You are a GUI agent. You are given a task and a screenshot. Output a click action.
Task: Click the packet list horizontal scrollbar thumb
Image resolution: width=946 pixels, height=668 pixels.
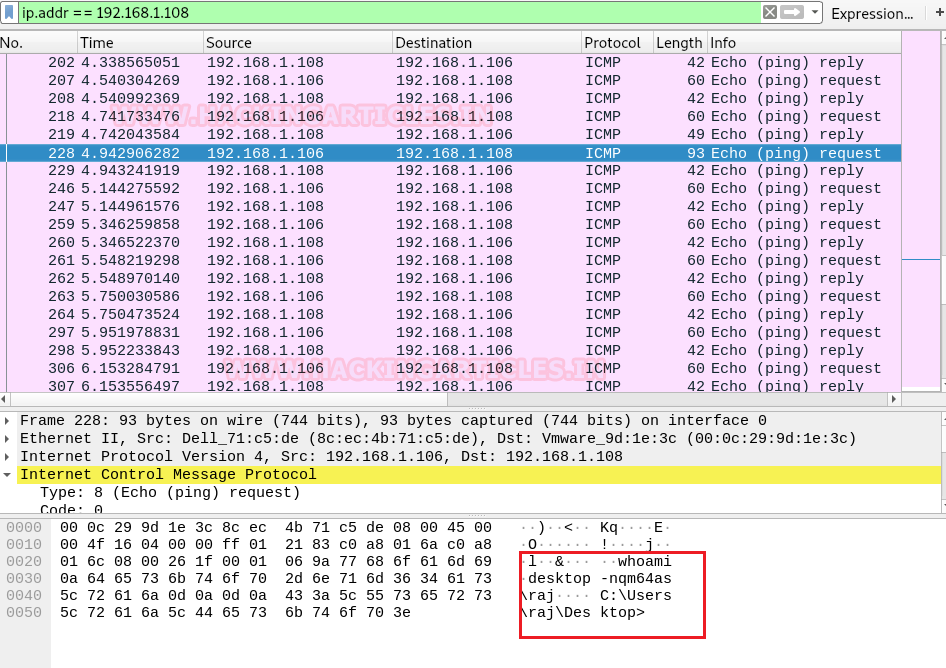pos(229,399)
